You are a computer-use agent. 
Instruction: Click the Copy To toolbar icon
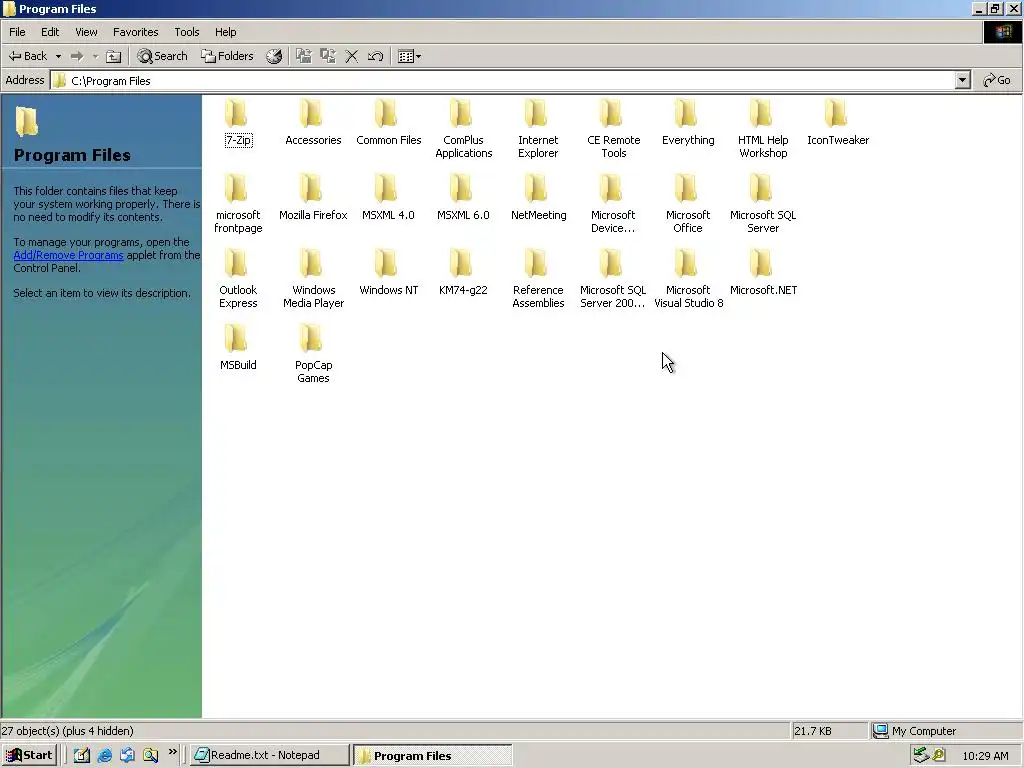328,56
